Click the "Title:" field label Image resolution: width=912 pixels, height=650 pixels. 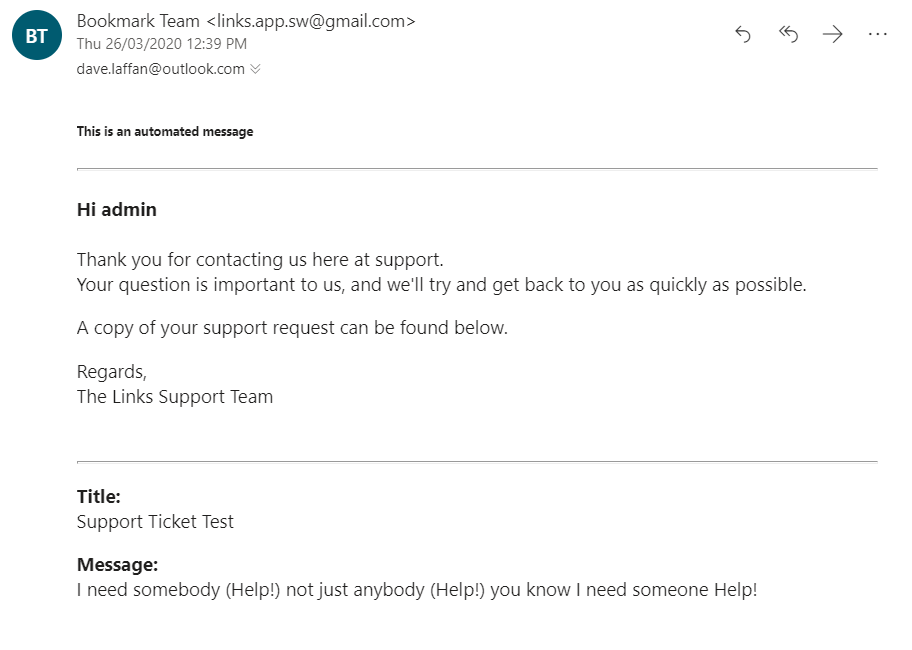99,497
